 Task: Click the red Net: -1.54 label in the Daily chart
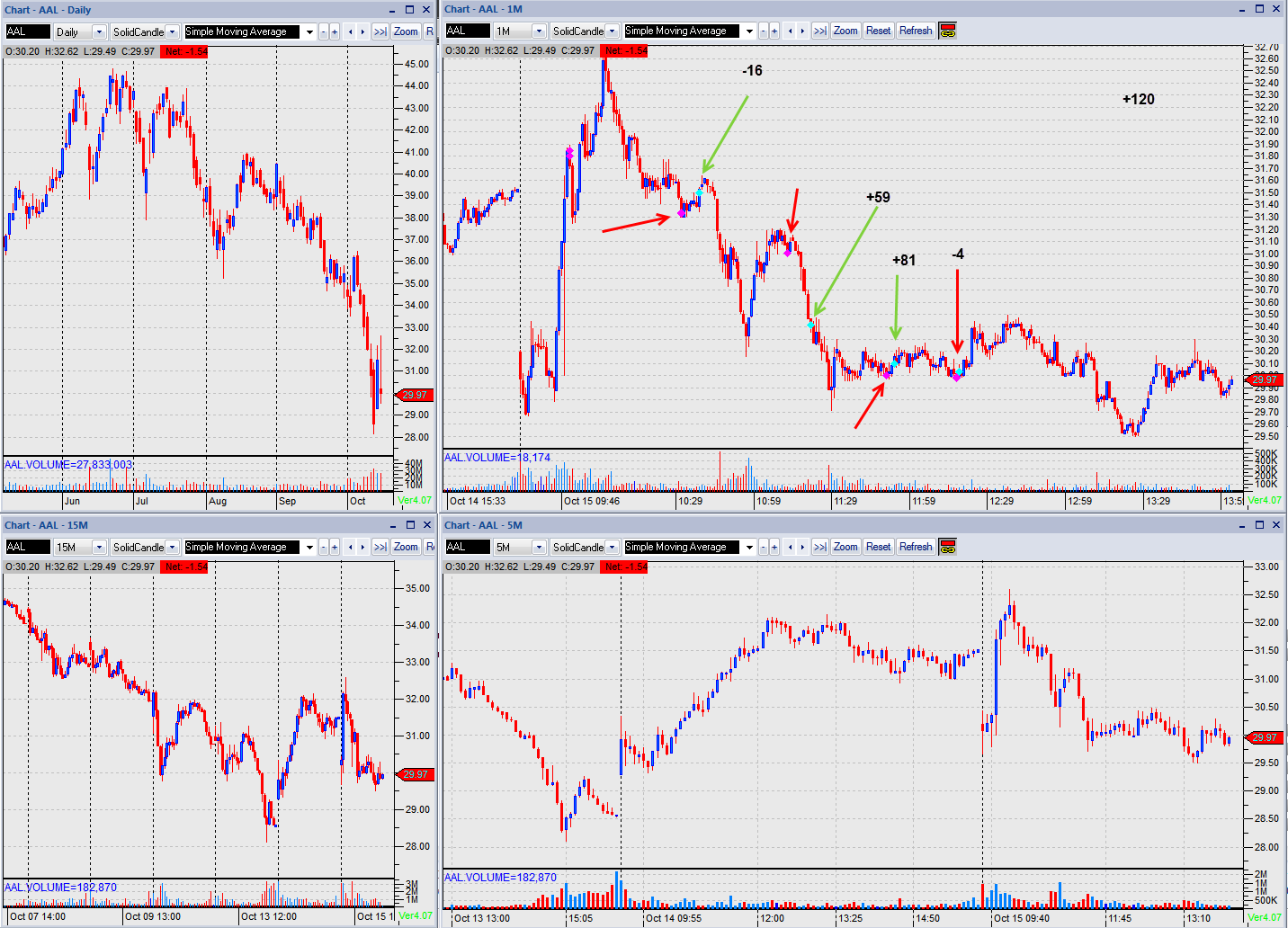pyautogui.click(x=184, y=51)
